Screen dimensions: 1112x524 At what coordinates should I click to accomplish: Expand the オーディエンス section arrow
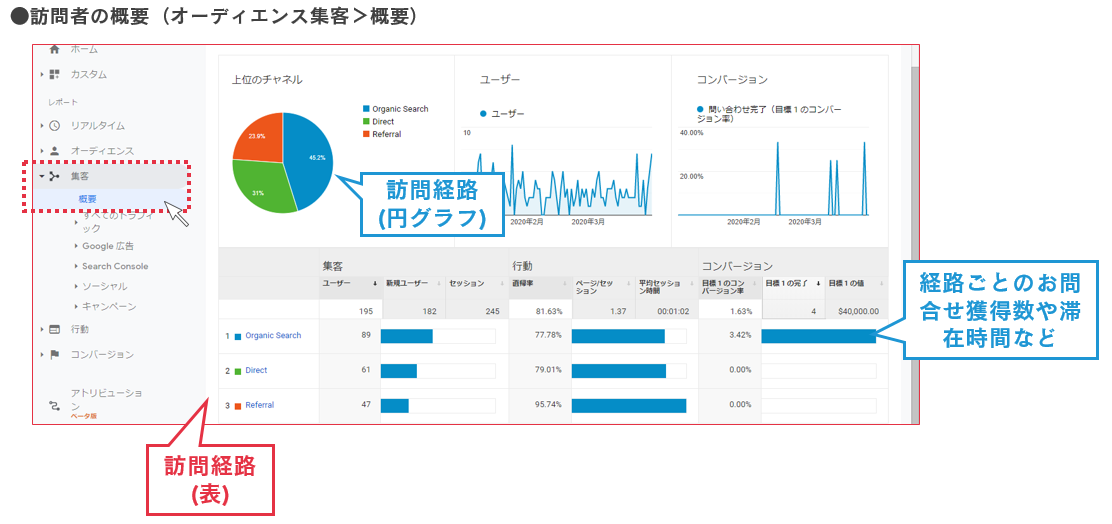[42, 150]
